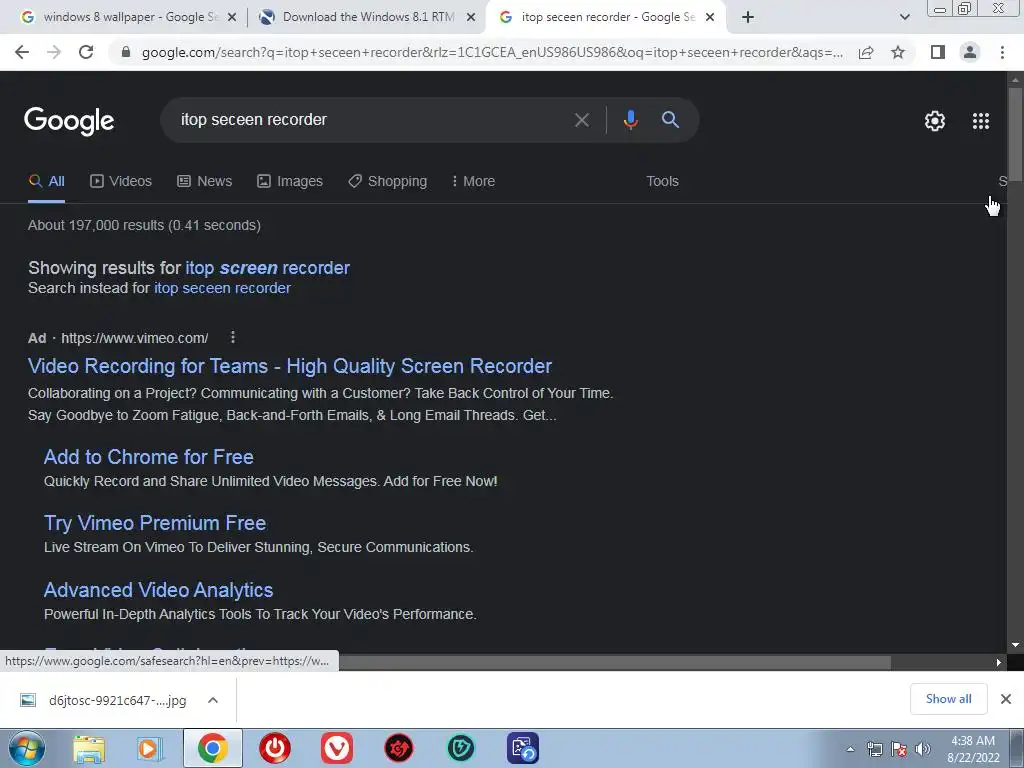Viewport: 1024px width, 768px height.
Task: Open the downloaded d6jtosc jpg file
Action: tap(103, 701)
